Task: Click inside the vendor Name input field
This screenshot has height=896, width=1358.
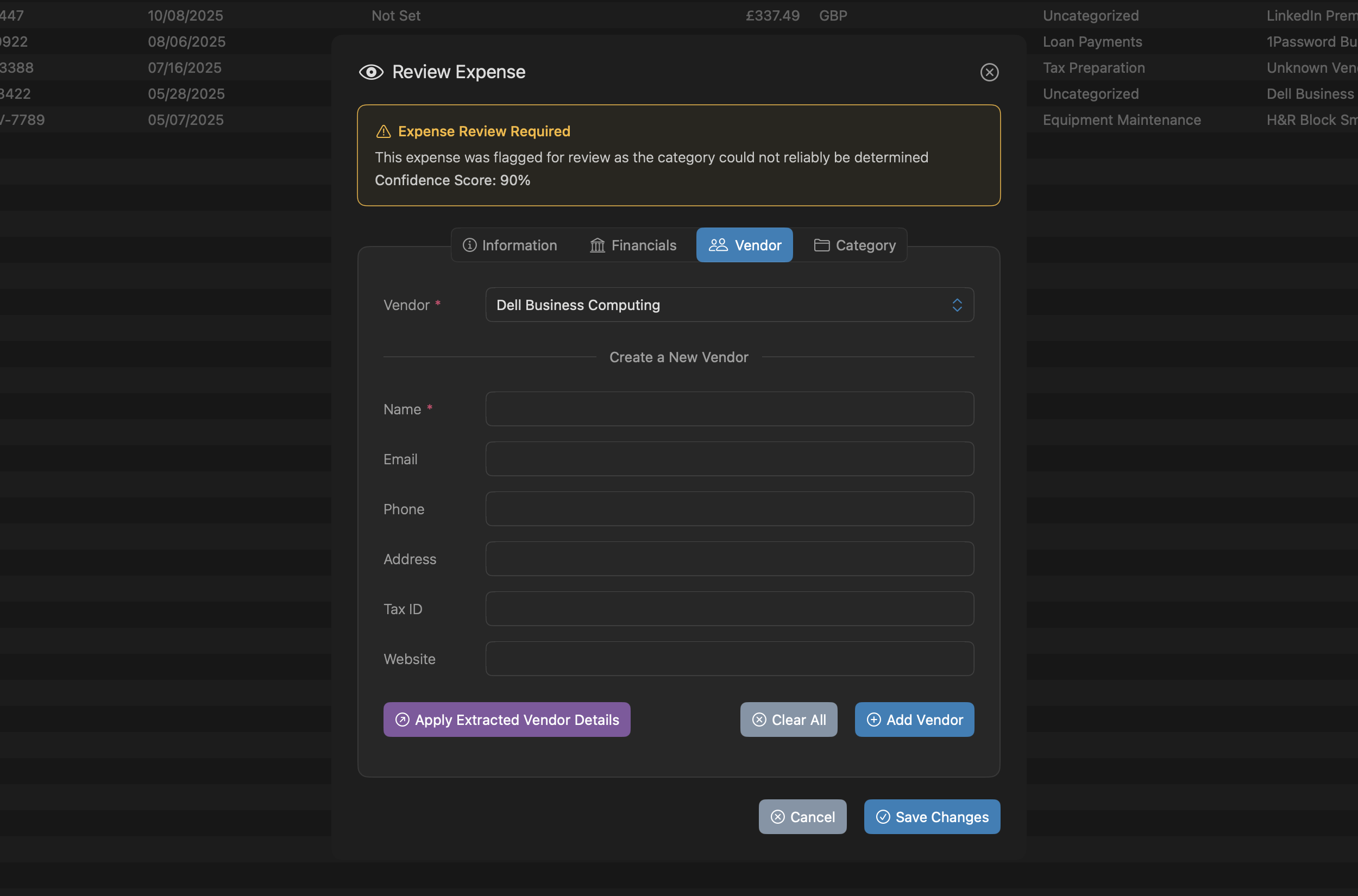Action: (729, 408)
